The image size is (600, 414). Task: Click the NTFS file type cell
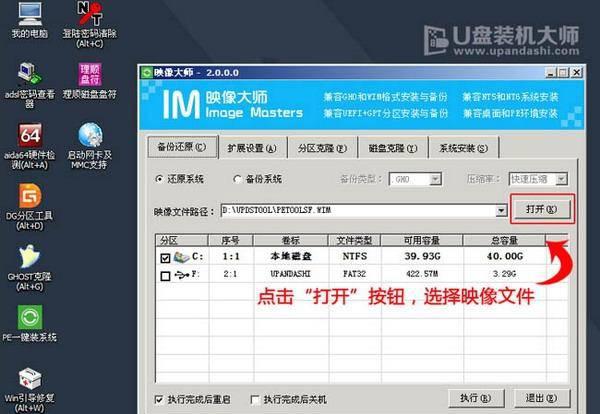click(355, 256)
